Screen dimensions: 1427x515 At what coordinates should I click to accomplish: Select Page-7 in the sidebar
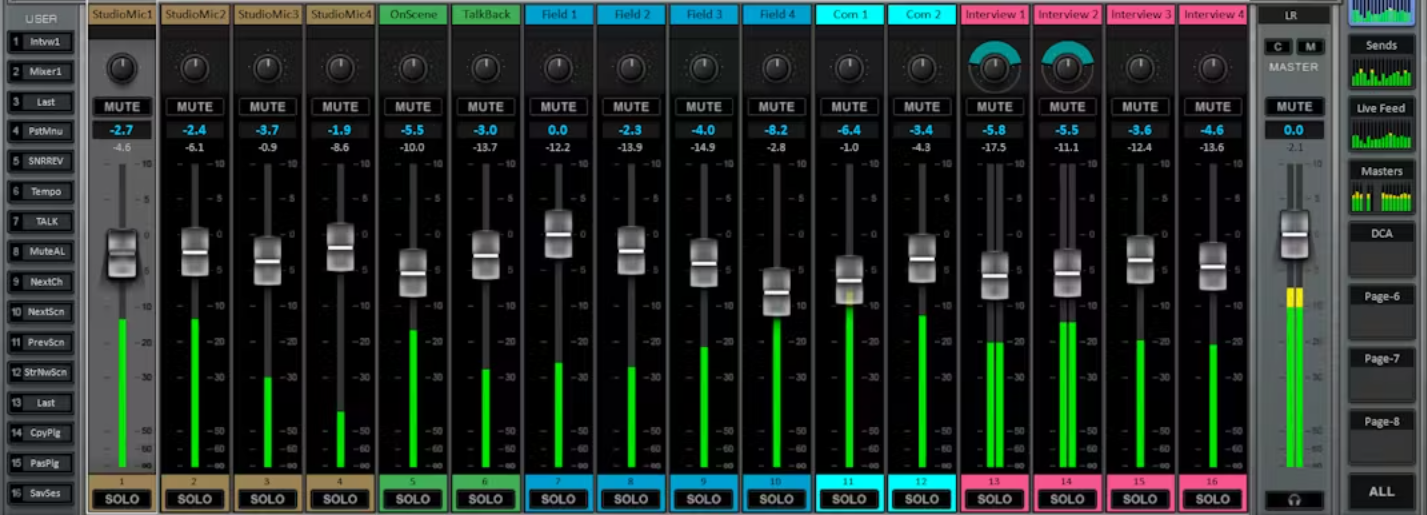(1381, 375)
